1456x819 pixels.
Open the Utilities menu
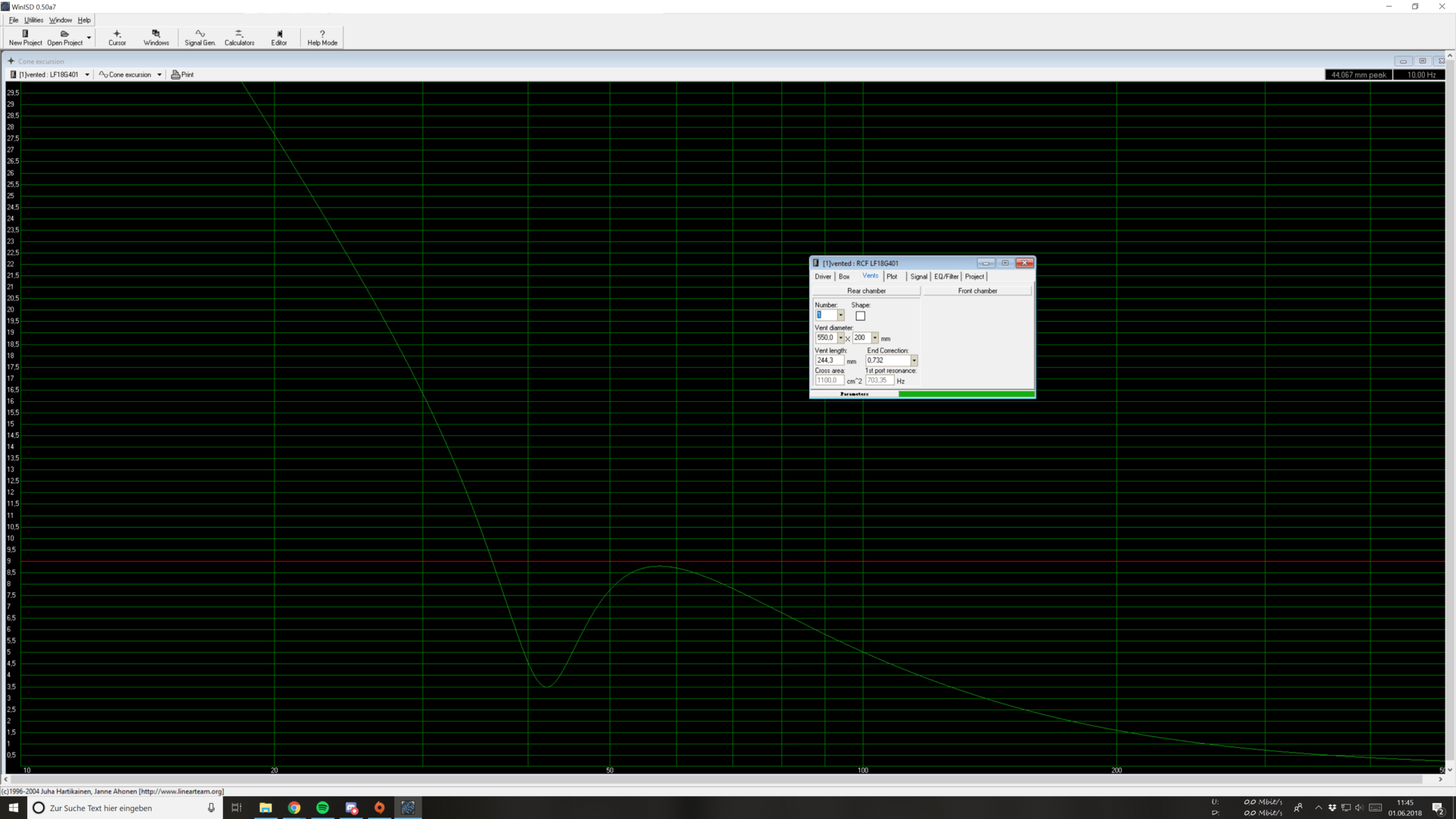[x=33, y=20]
